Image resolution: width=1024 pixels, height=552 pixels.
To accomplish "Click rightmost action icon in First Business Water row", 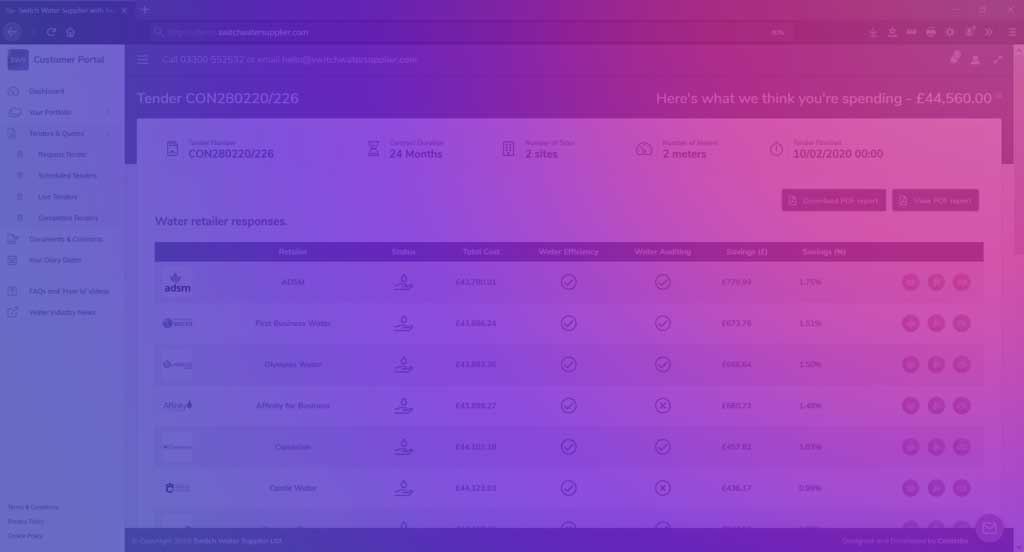I will pos(961,323).
